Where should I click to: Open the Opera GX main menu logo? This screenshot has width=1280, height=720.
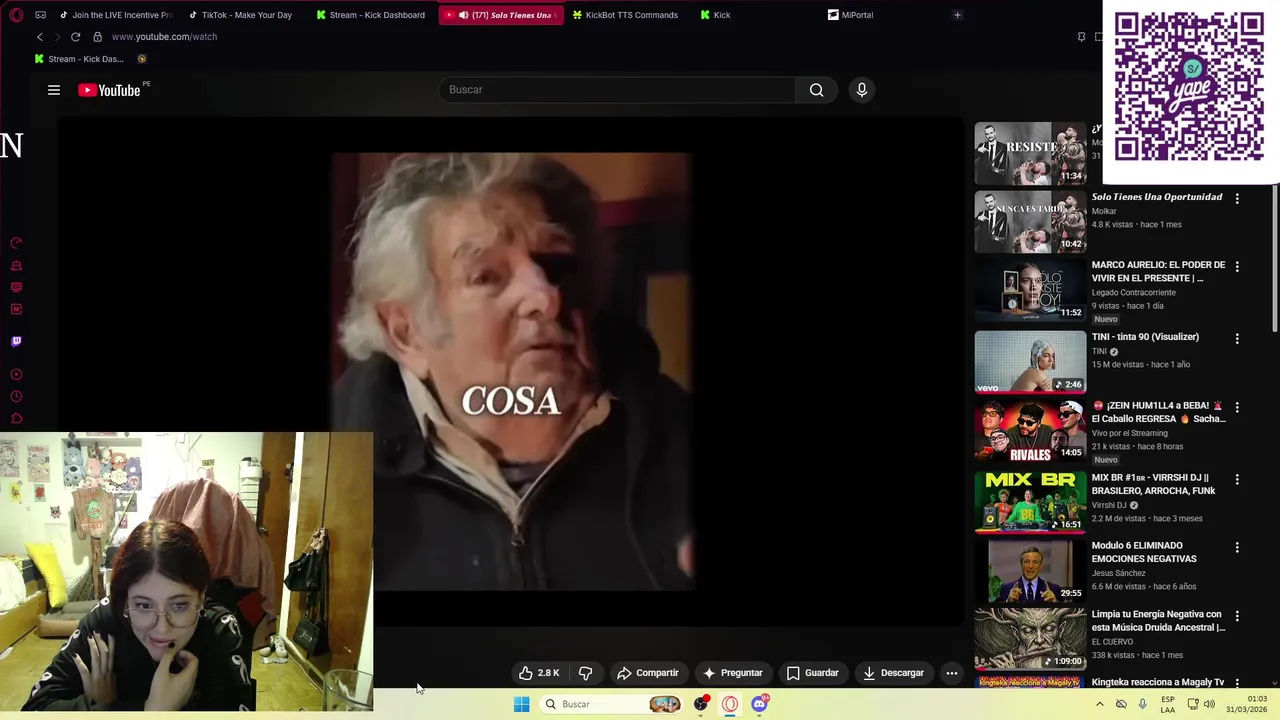click(16, 15)
